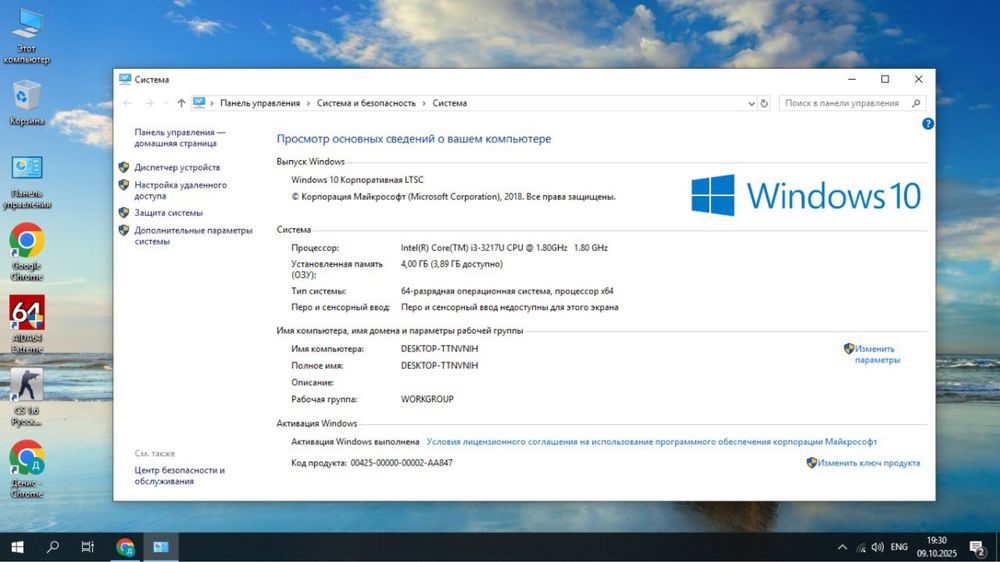Image resolution: width=1000 pixels, height=562 pixels.
Task: Open the Windows Start menu
Action: (x=17, y=547)
